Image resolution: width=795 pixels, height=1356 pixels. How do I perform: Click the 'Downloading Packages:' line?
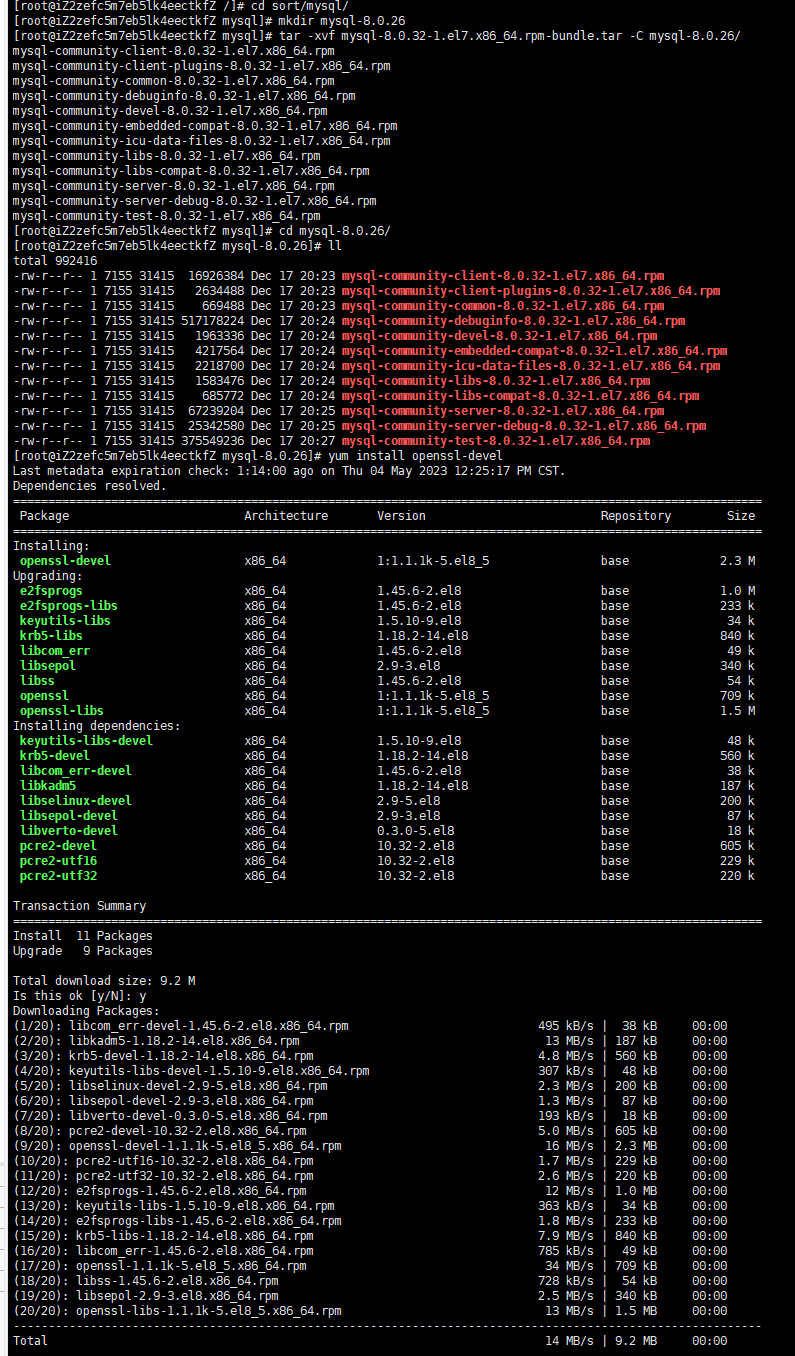86,1011
